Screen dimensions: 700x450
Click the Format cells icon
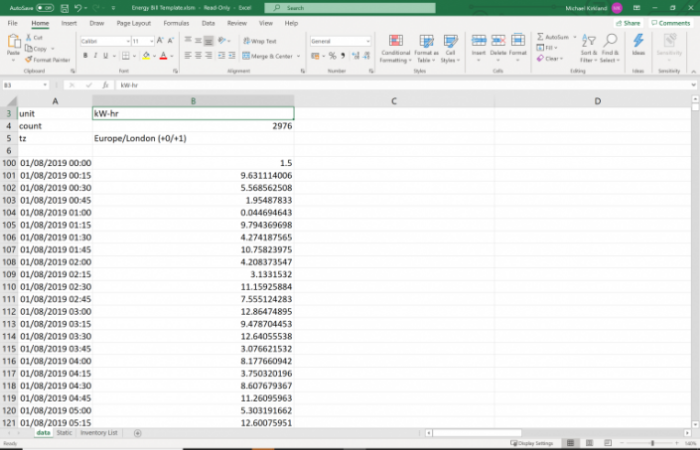(518, 41)
